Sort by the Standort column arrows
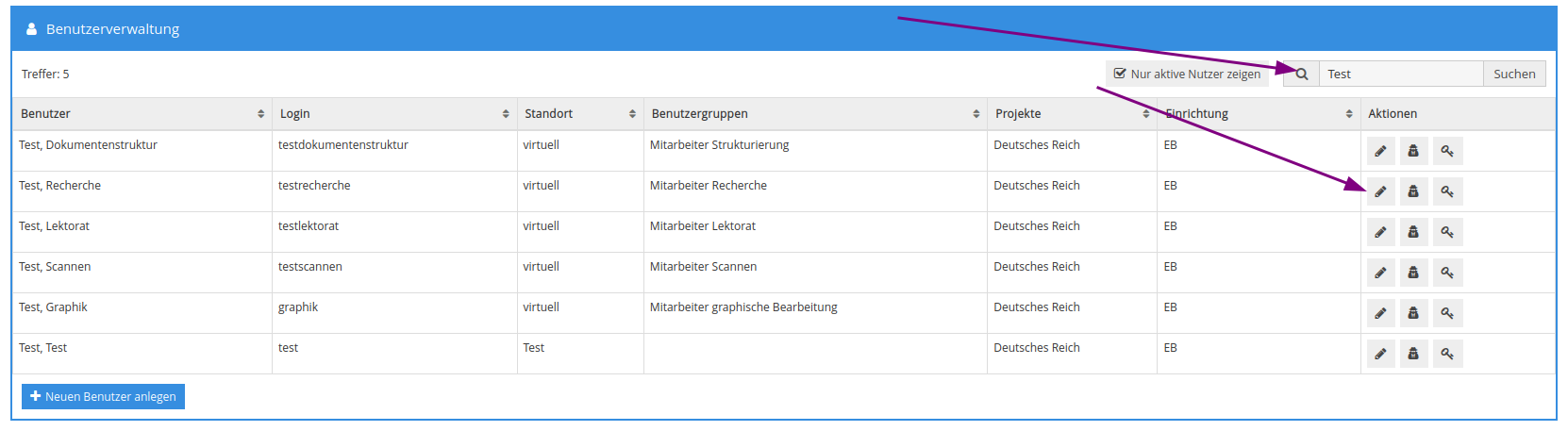Viewport: 1568px width, 431px height. (632, 114)
